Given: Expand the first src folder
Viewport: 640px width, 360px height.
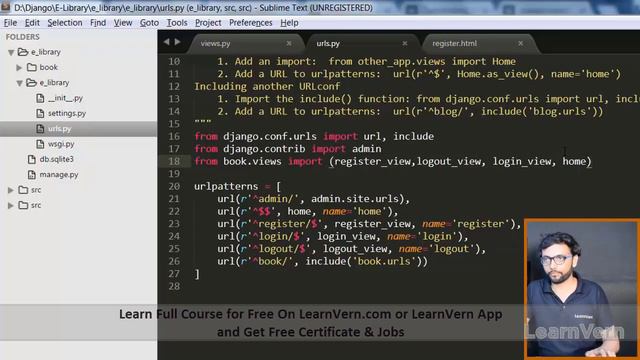Looking at the screenshot, I should coord(11,190).
